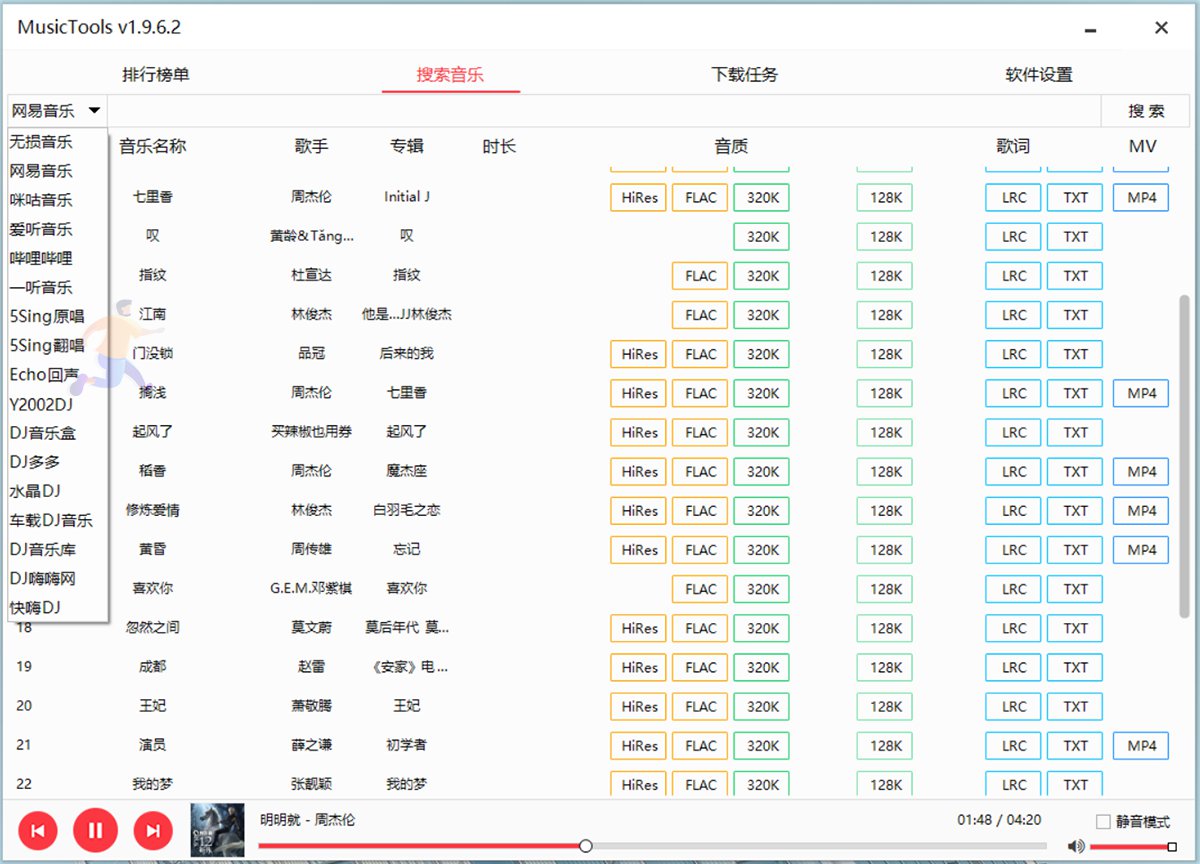Close the MusicTools window
Screen dimensions: 1200x864
(1161, 28)
